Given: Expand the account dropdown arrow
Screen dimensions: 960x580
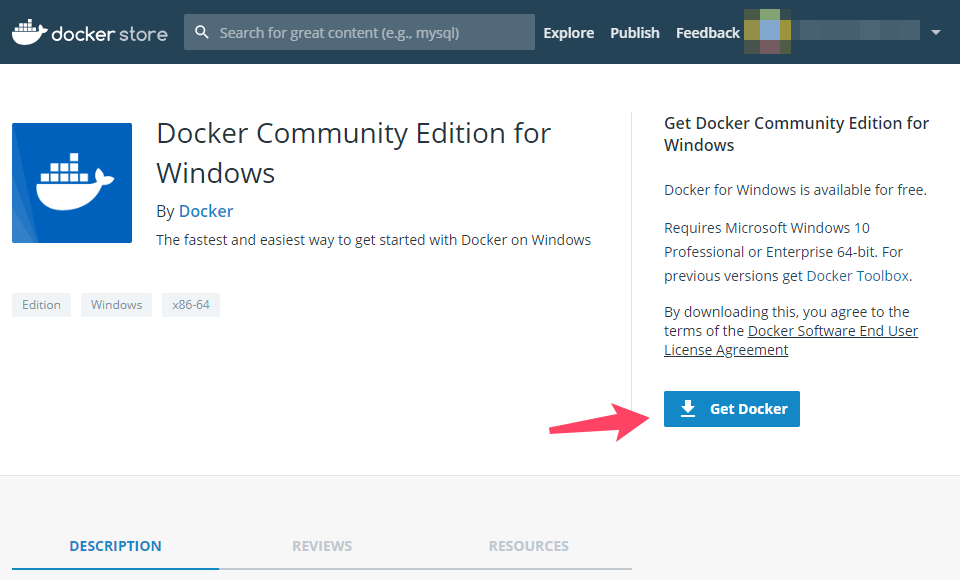Looking at the screenshot, I should coord(936,32).
